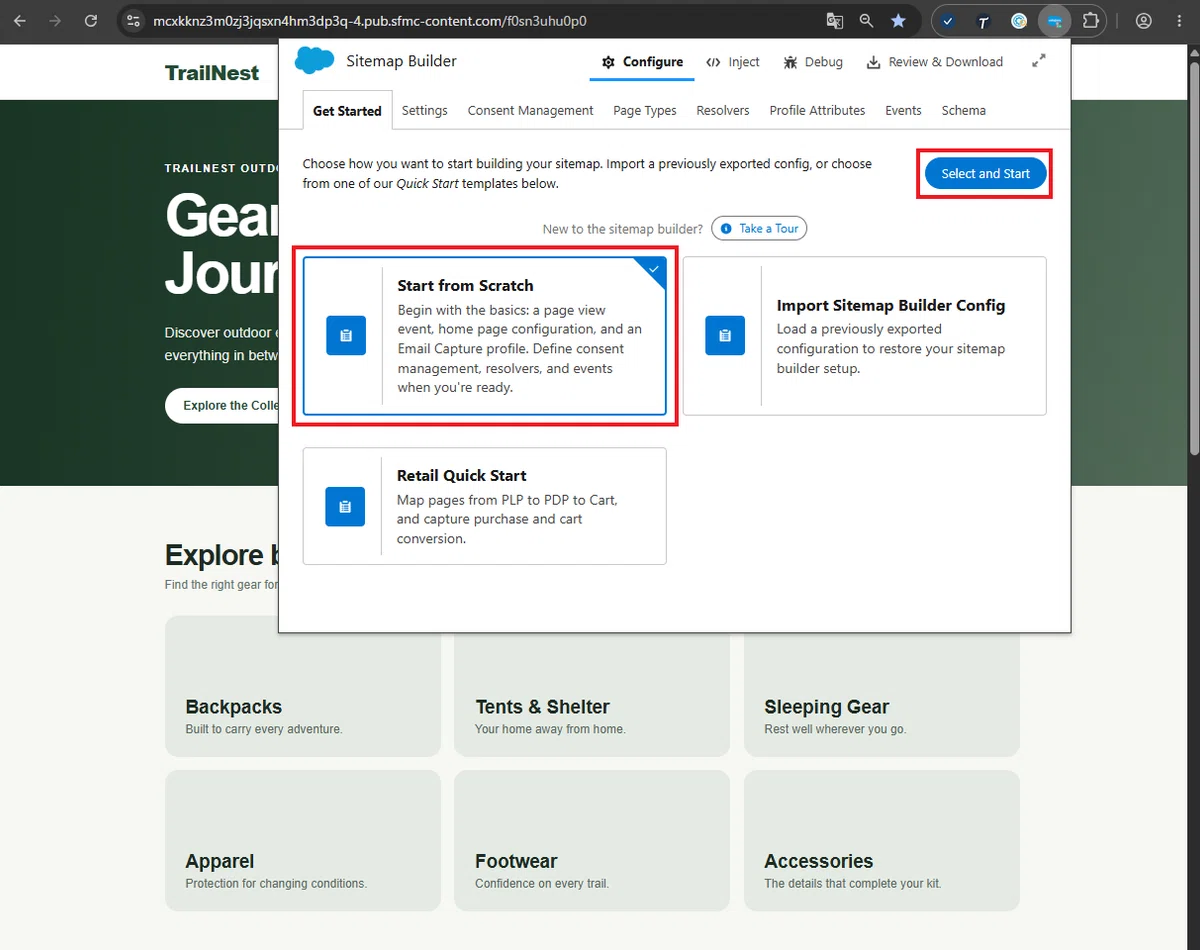Choose the Start from Scratch option card

coord(484,336)
